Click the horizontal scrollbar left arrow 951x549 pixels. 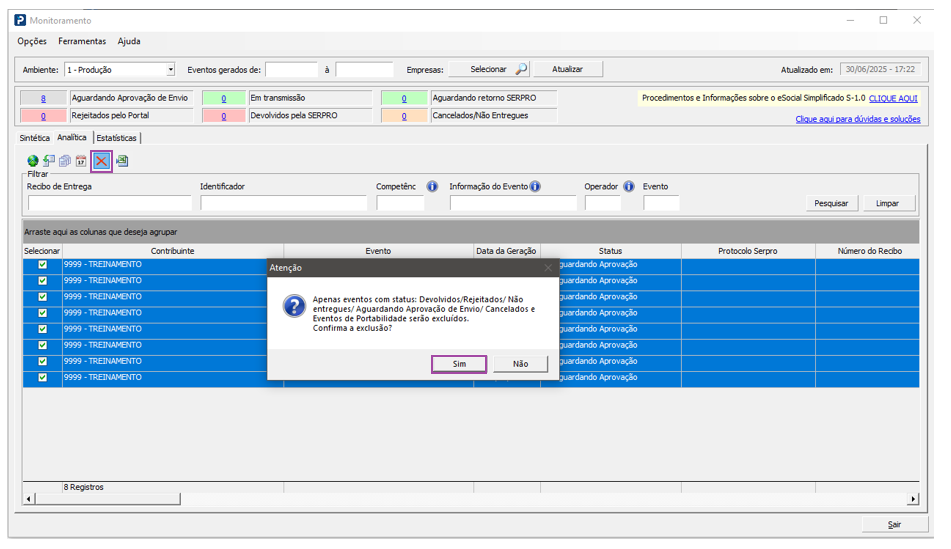click(29, 499)
